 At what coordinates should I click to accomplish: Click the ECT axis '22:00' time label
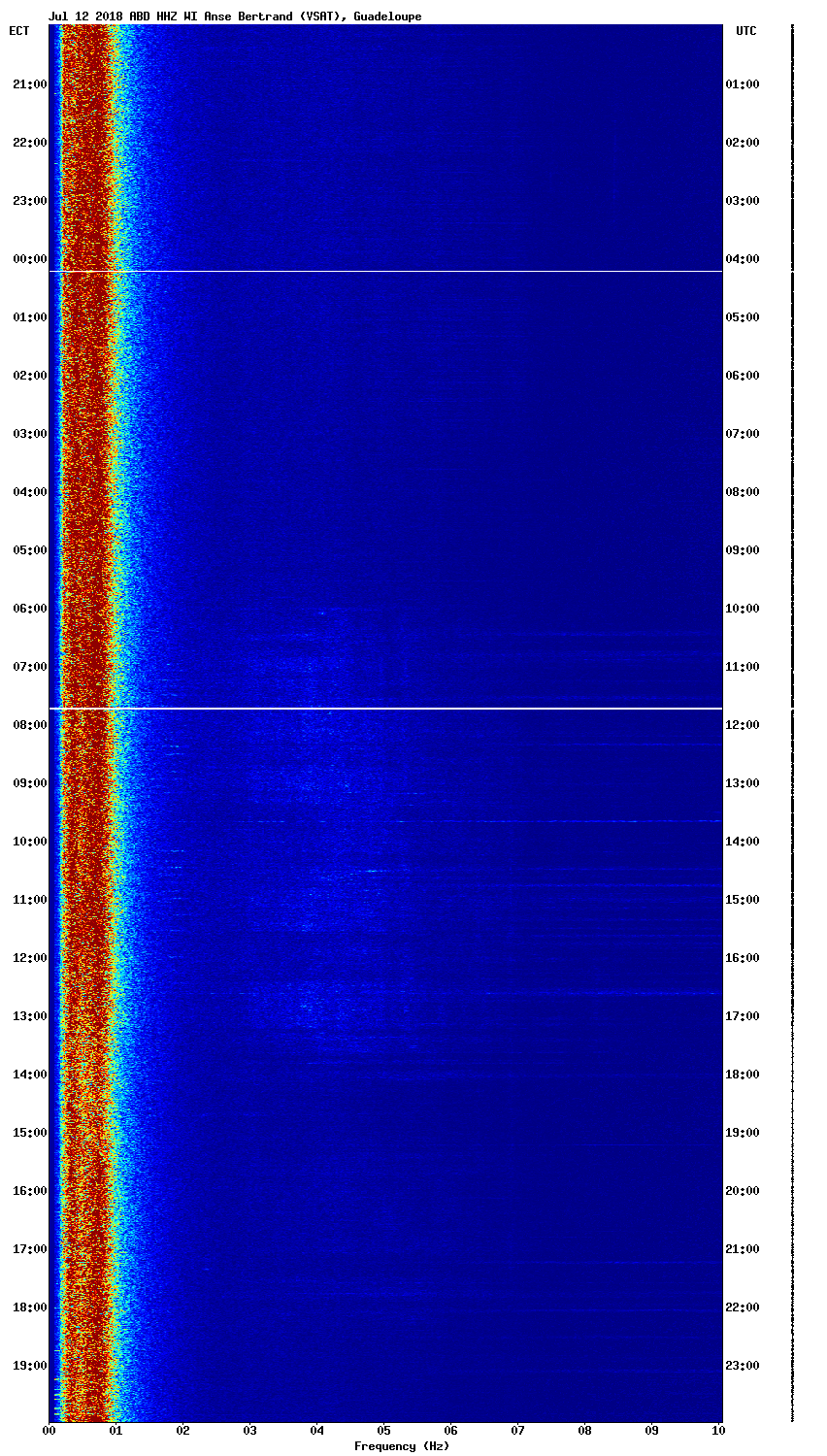coord(30,143)
